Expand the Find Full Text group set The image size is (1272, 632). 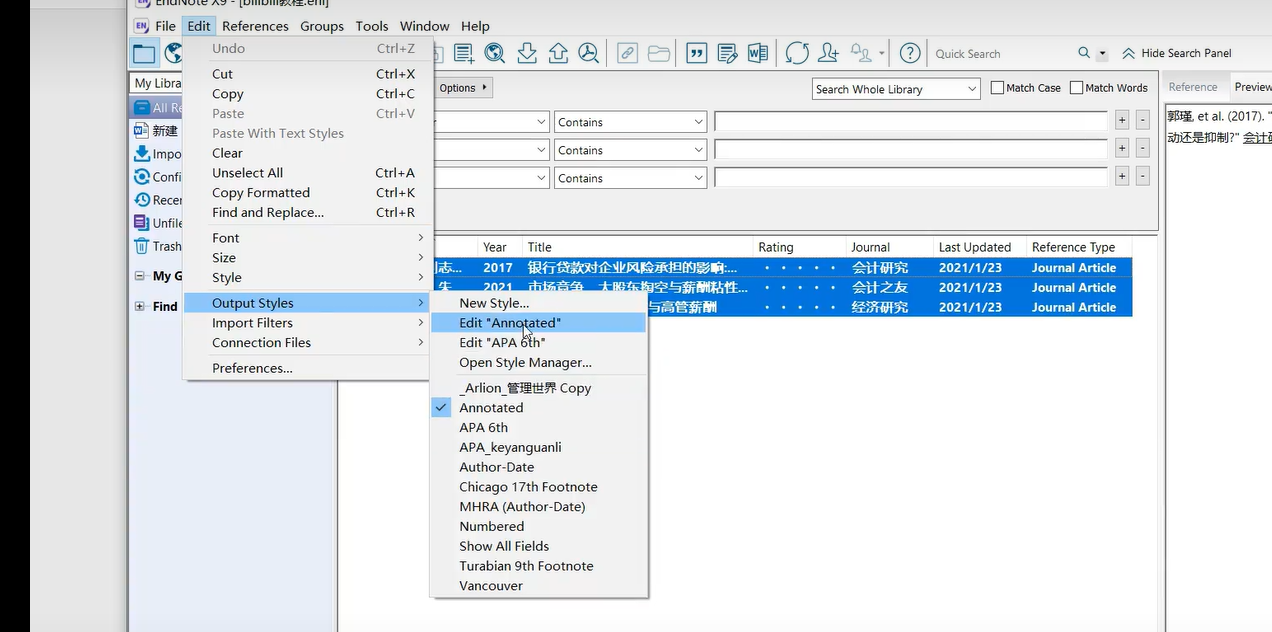coord(140,307)
